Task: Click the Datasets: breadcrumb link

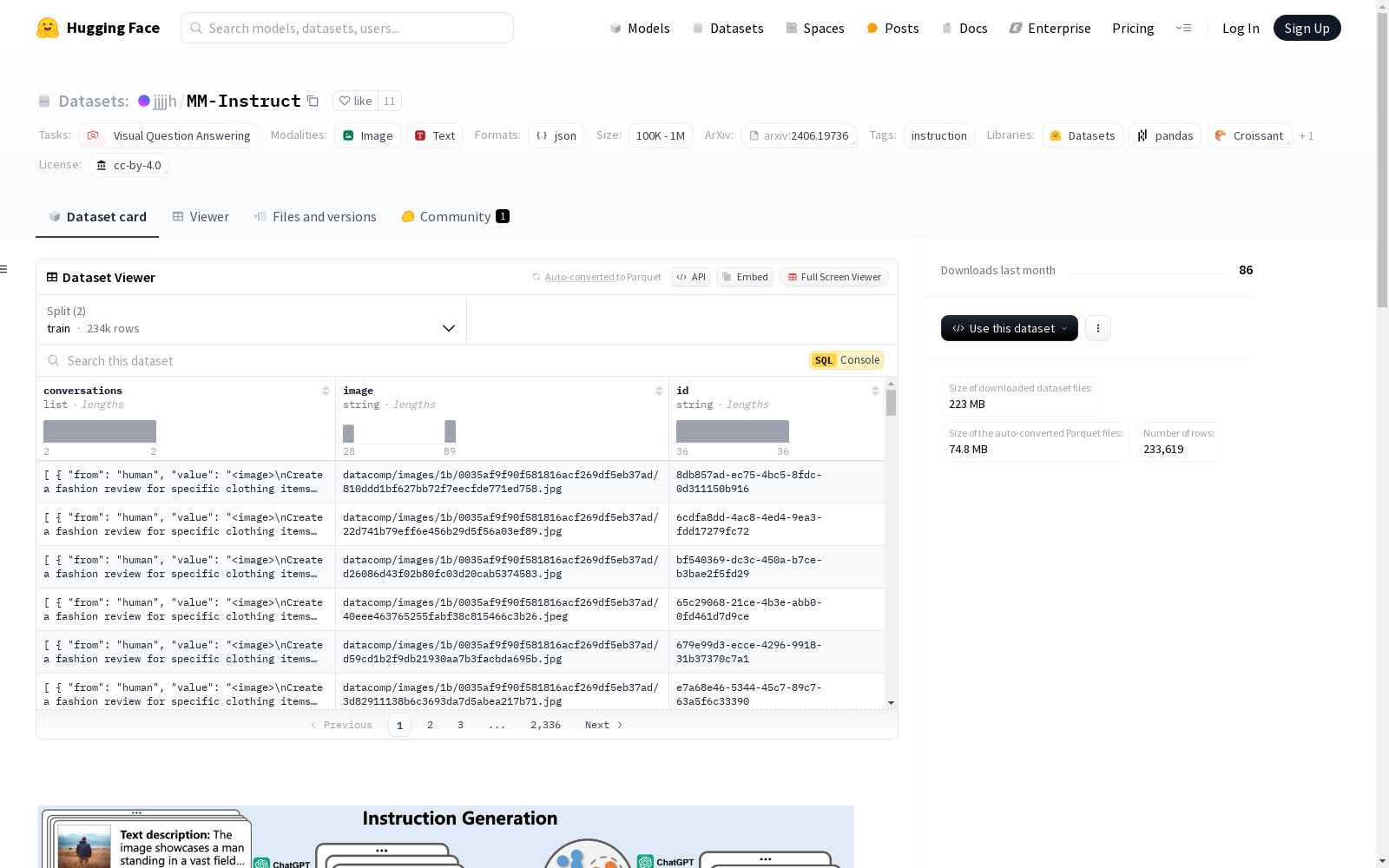Action: point(94,101)
